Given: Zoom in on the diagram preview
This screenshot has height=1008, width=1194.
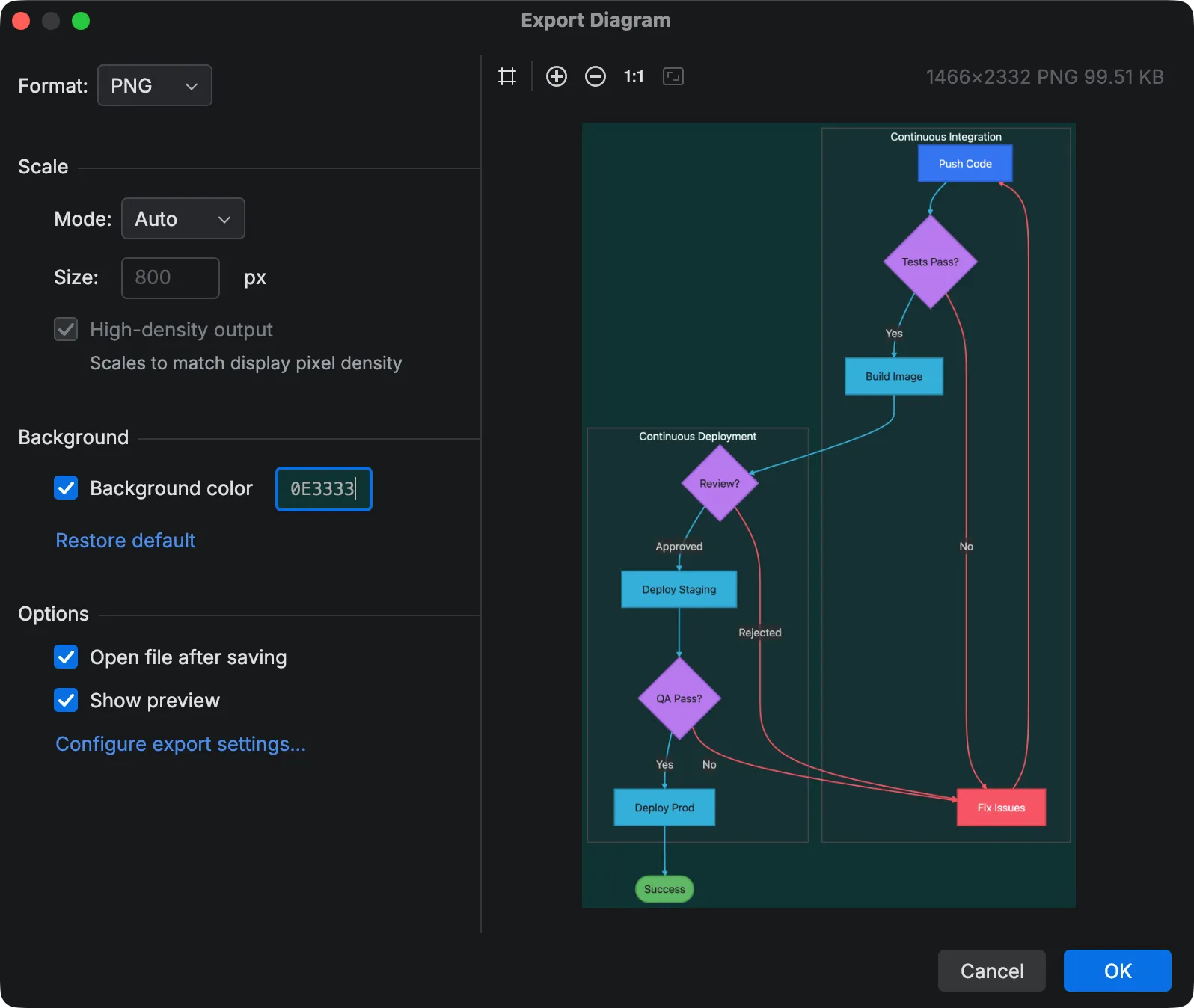Looking at the screenshot, I should pyautogui.click(x=557, y=76).
